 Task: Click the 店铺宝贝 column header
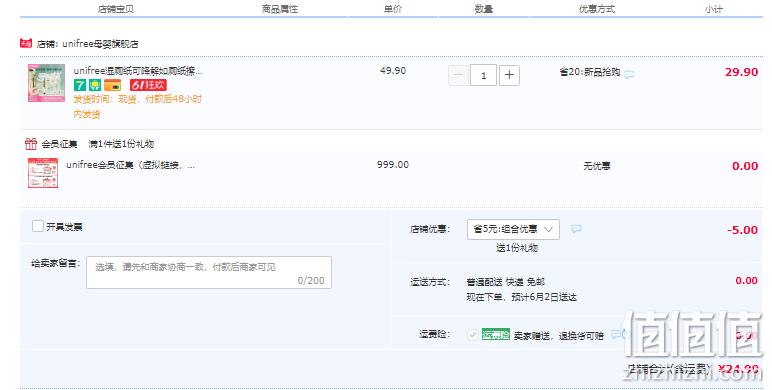[x=116, y=9]
